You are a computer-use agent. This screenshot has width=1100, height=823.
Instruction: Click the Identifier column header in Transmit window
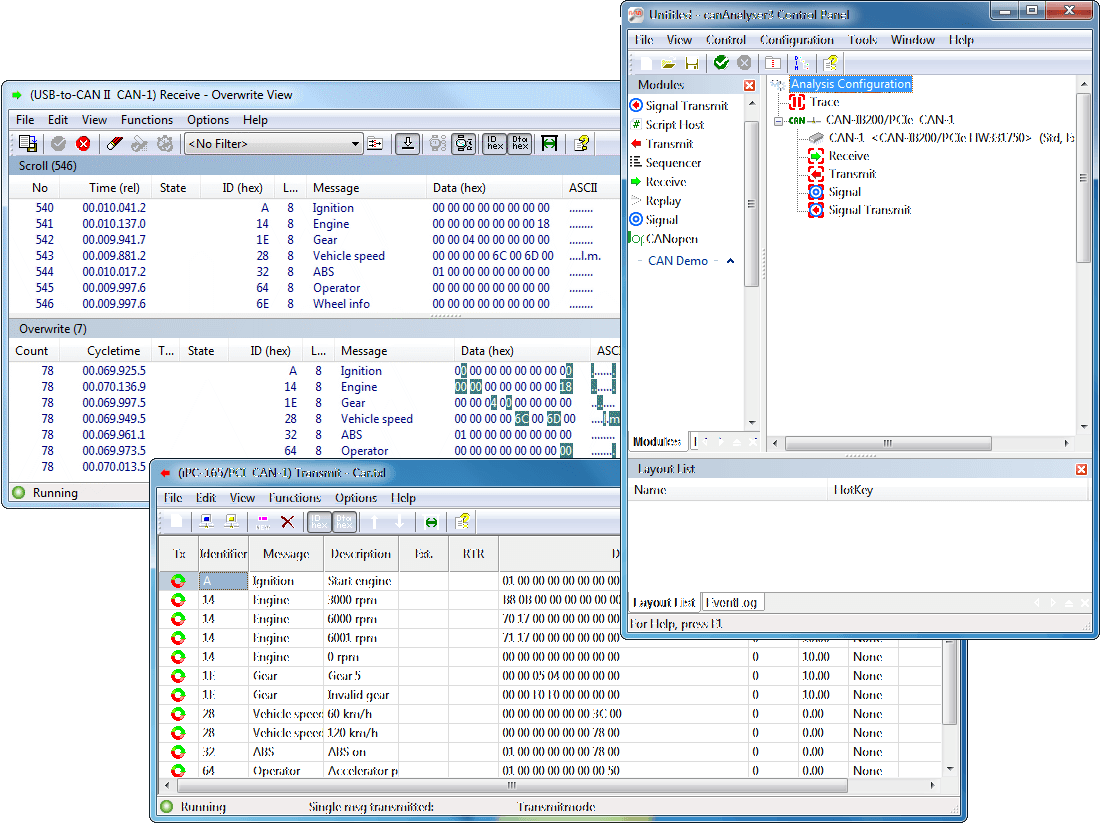(223, 554)
